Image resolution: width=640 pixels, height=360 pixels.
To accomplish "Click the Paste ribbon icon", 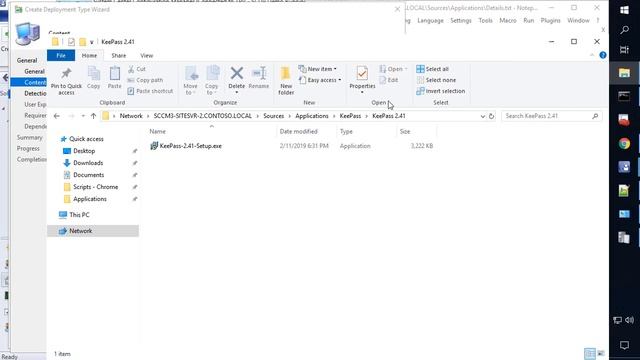I will click(115, 73).
